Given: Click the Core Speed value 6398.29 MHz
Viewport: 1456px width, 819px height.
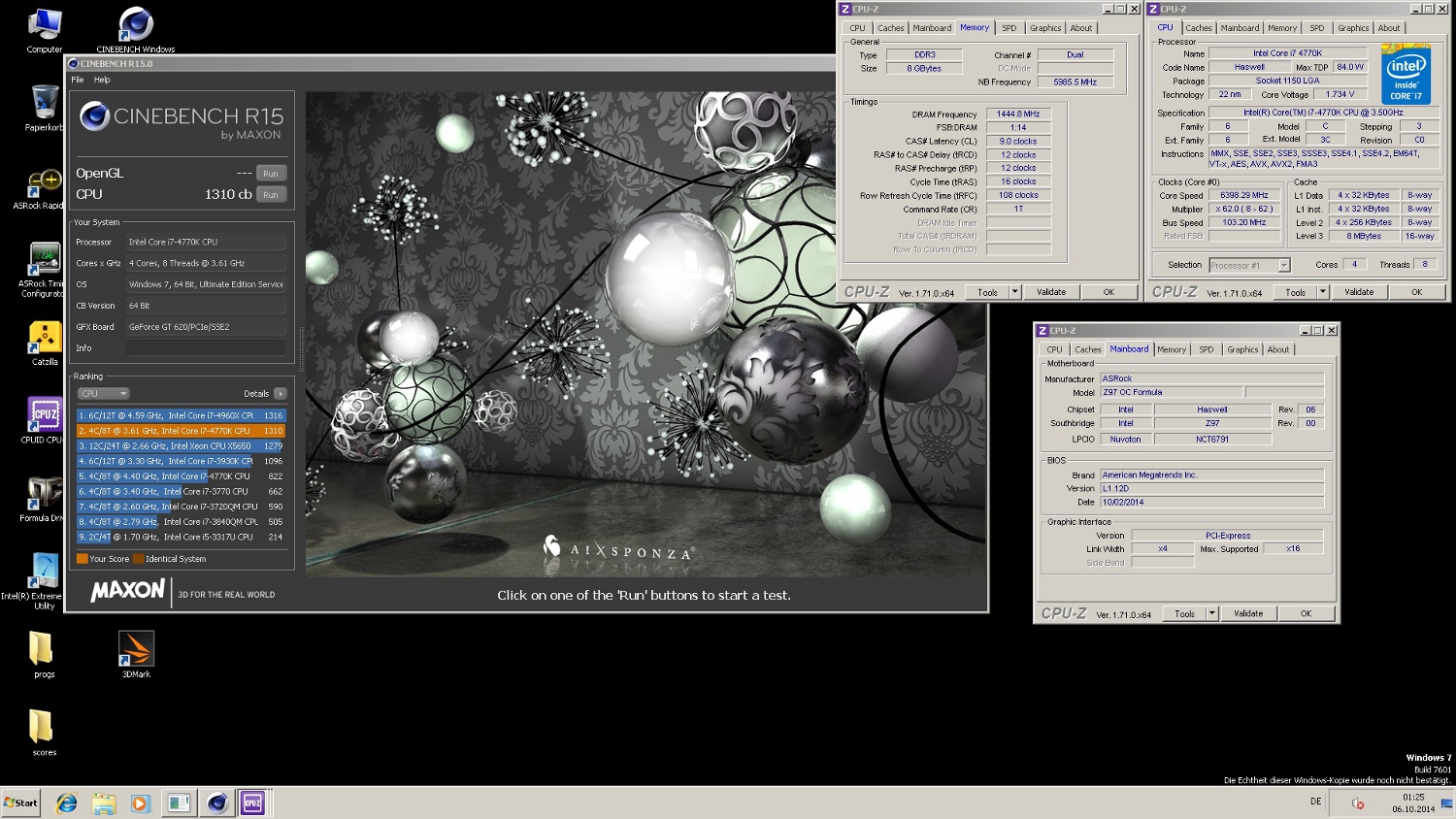Looking at the screenshot, I should (1244, 195).
